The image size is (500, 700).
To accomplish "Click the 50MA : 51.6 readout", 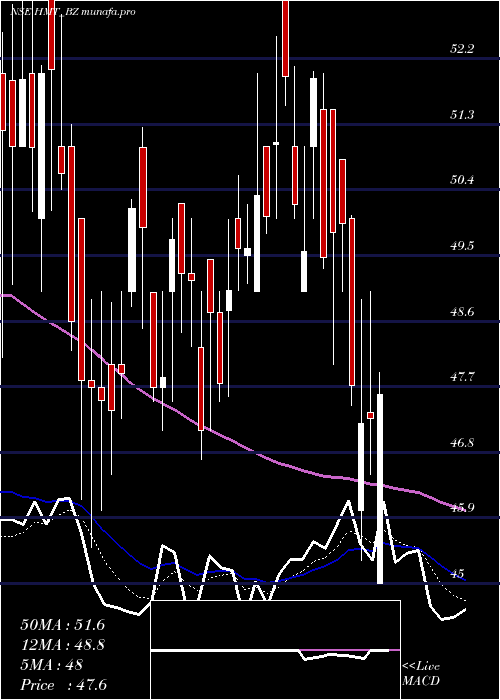I will (x=62, y=625).
